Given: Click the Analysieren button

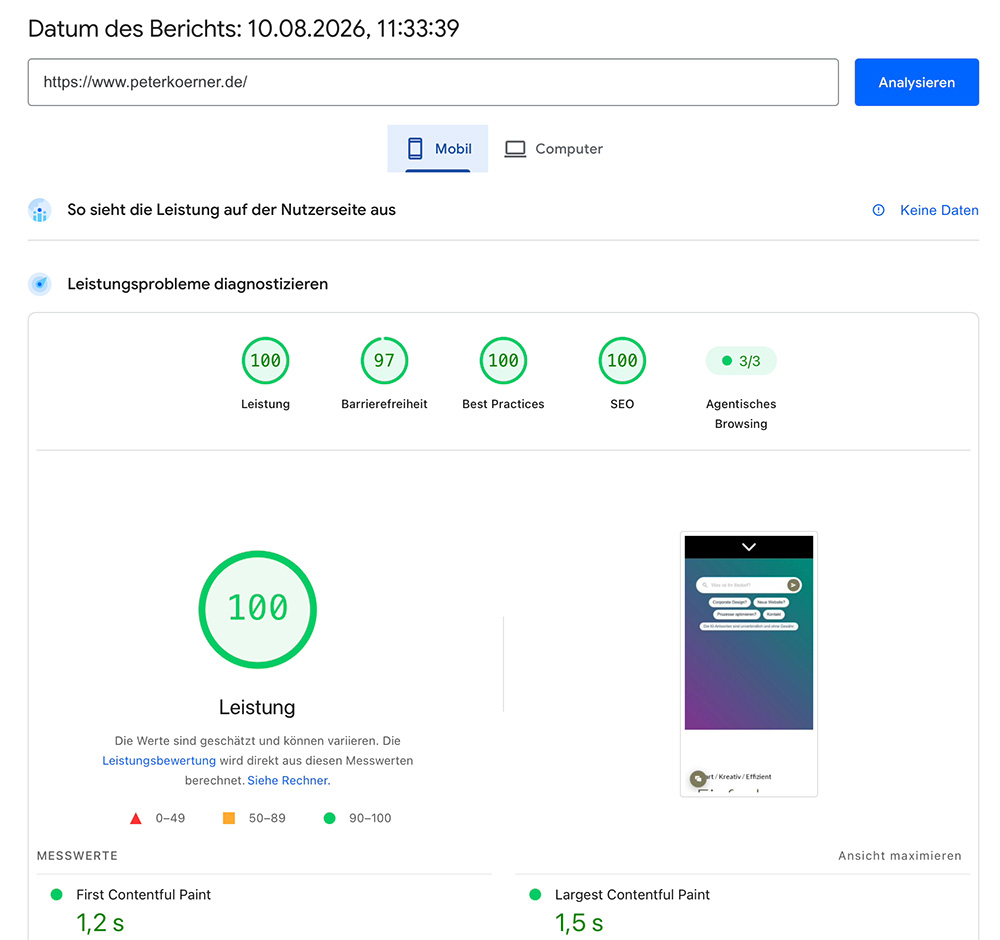Looking at the screenshot, I should point(916,82).
